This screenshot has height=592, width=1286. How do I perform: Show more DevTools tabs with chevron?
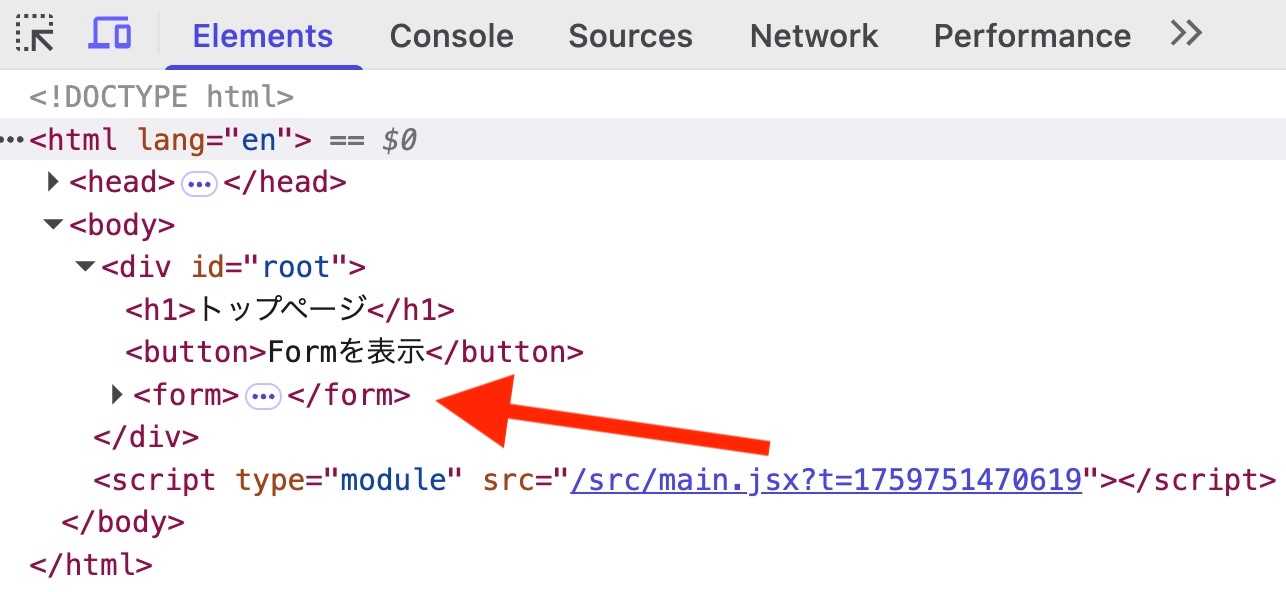pos(1186,35)
